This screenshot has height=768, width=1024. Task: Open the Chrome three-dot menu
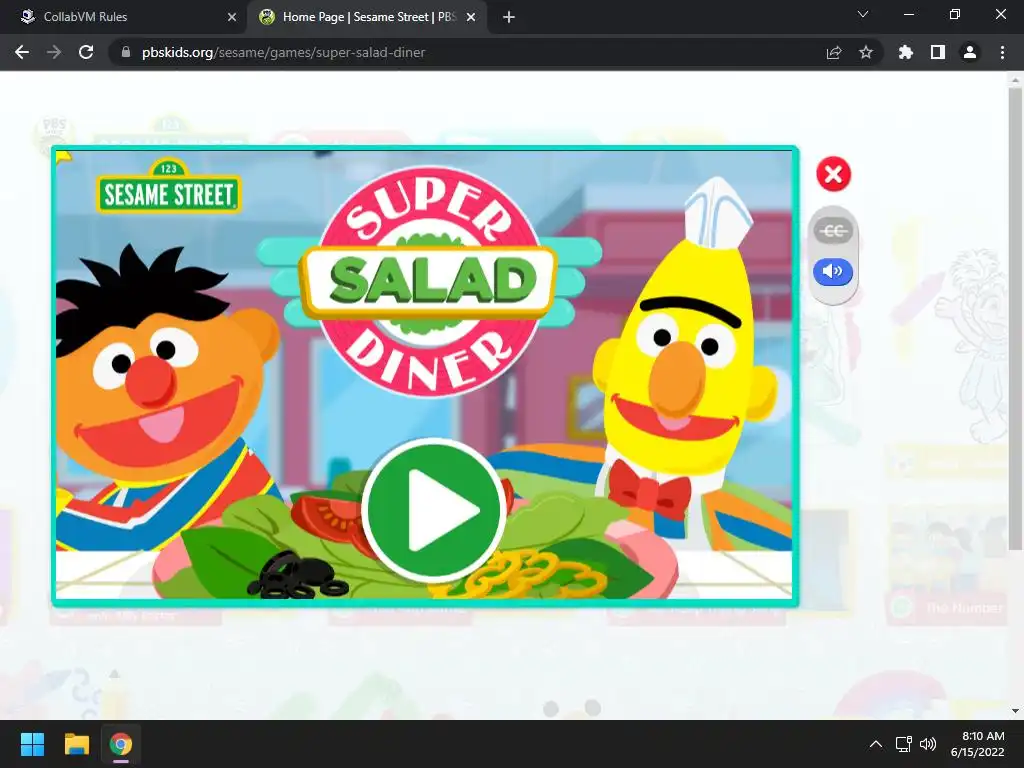click(1002, 52)
